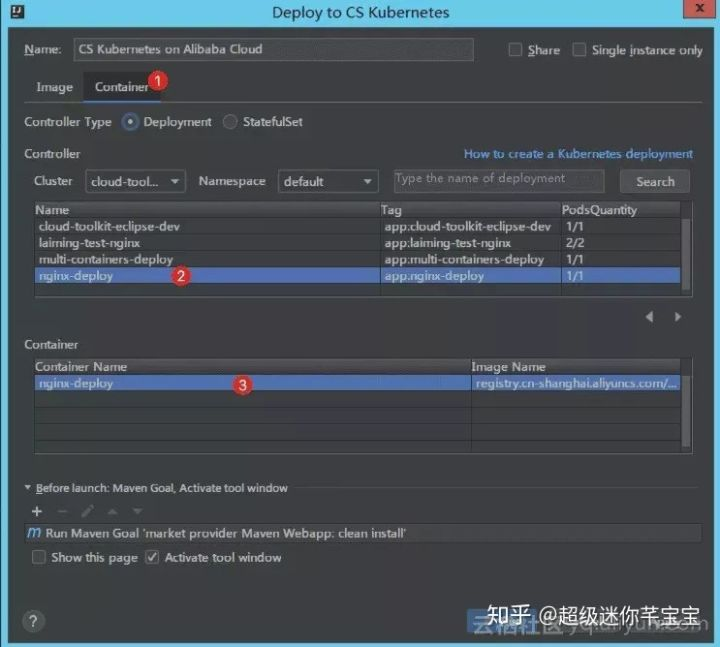This screenshot has width=720, height=647.
Task: Click app:laiming-test-nginx tag cell
Action: coord(471,243)
